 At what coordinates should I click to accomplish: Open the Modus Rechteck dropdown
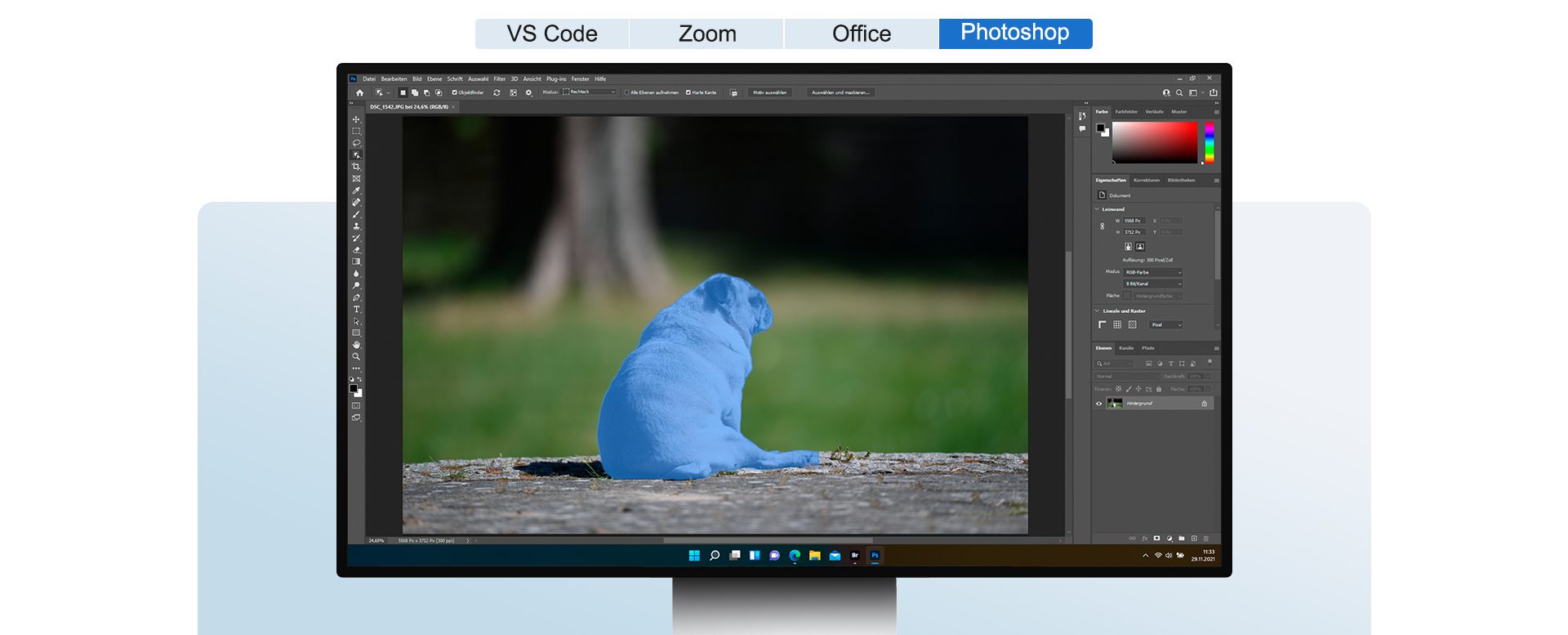(589, 92)
